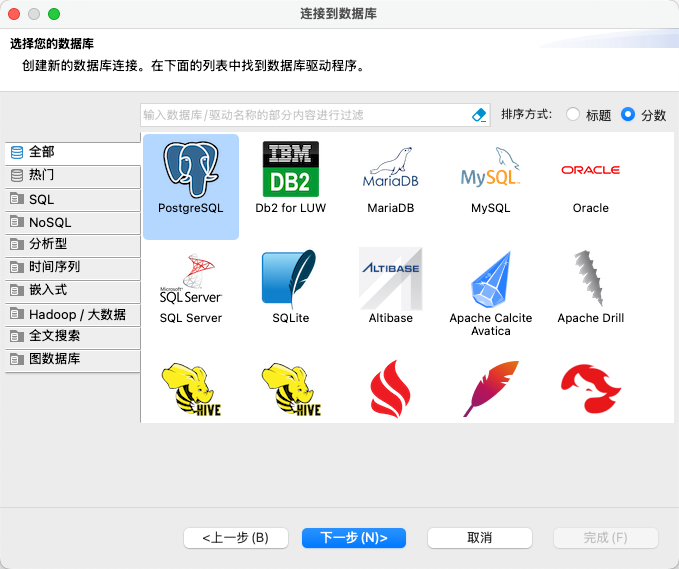The image size is (679, 569).
Task: Proceed with 下一步 (N)> button
Action: (x=354, y=538)
